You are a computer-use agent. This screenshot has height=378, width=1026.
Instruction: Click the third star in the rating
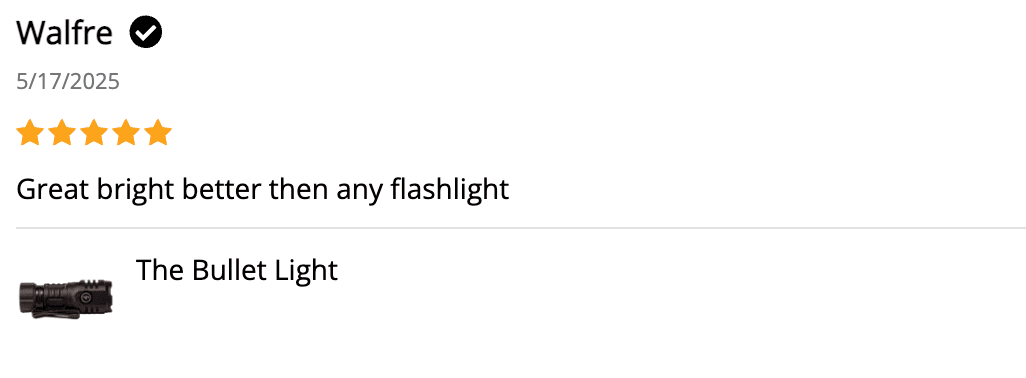pos(94,133)
